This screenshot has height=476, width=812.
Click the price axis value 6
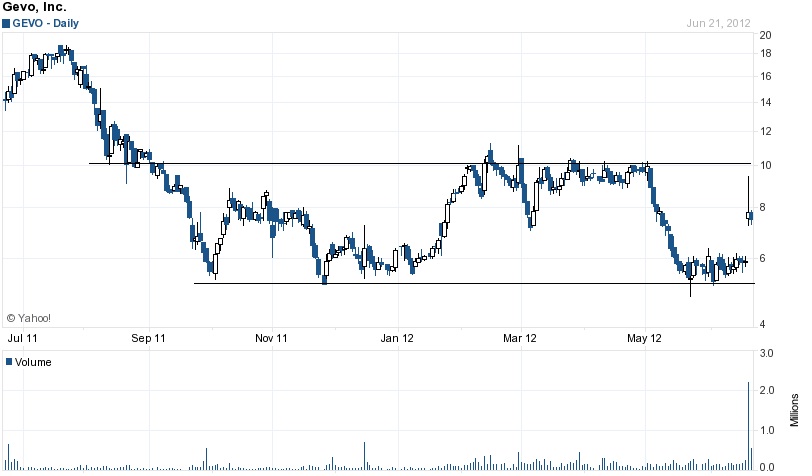pyautogui.click(x=762, y=258)
